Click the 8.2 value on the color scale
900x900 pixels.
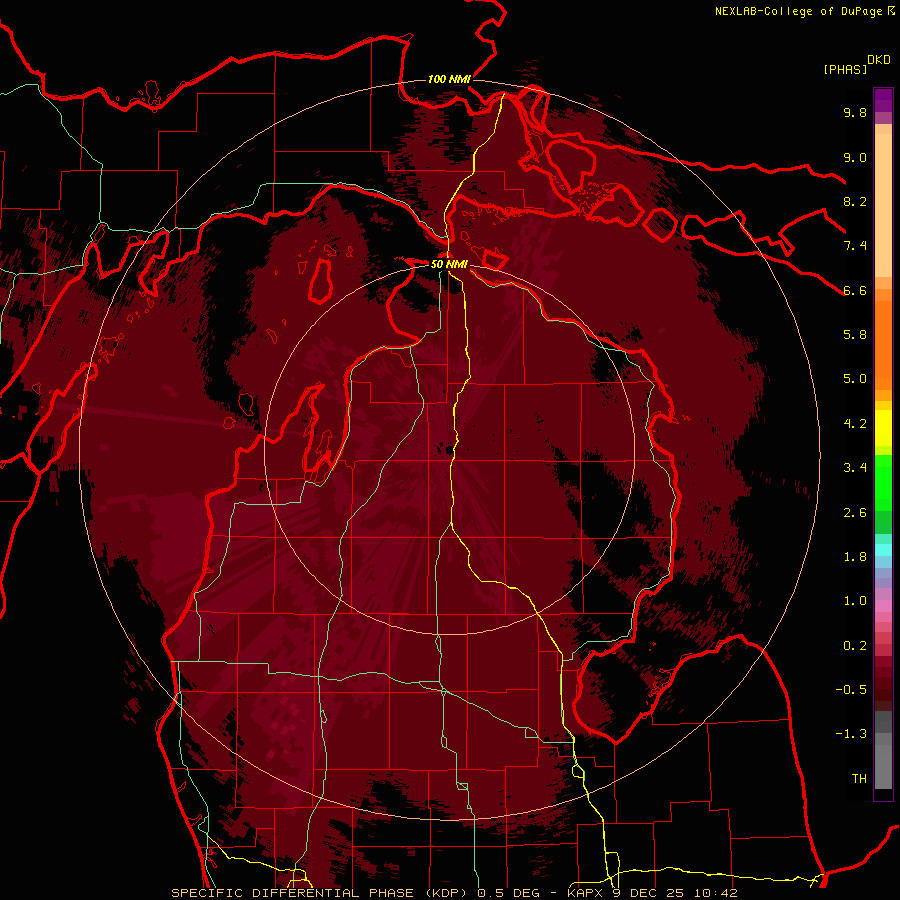[x=855, y=201]
